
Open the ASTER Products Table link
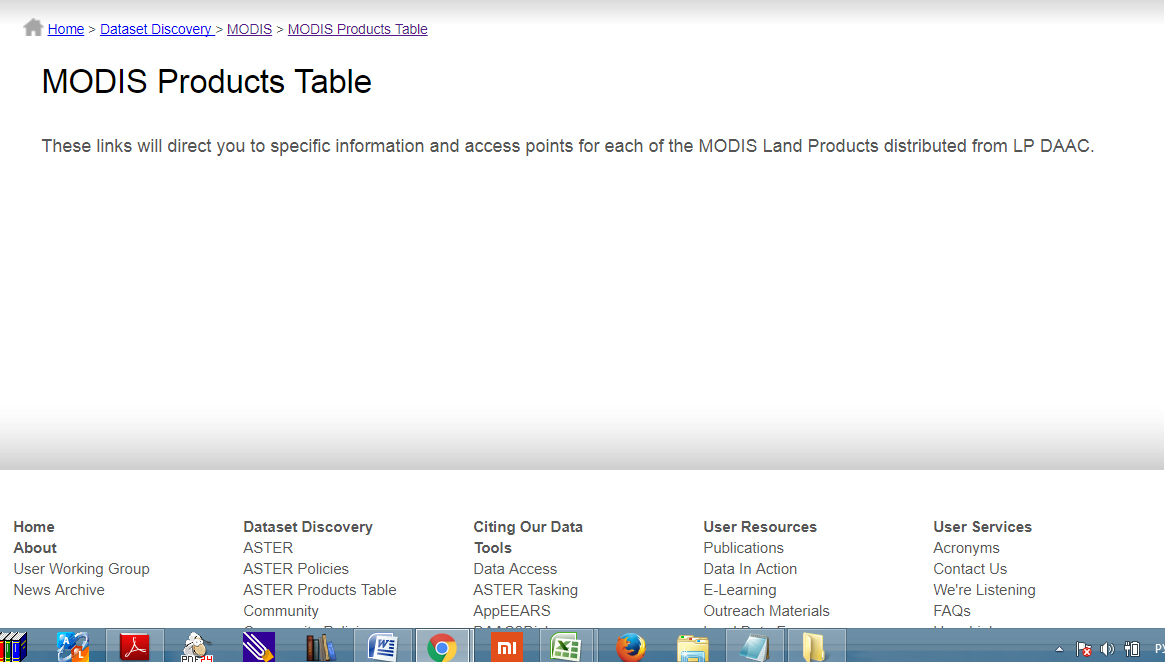click(319, 589)
